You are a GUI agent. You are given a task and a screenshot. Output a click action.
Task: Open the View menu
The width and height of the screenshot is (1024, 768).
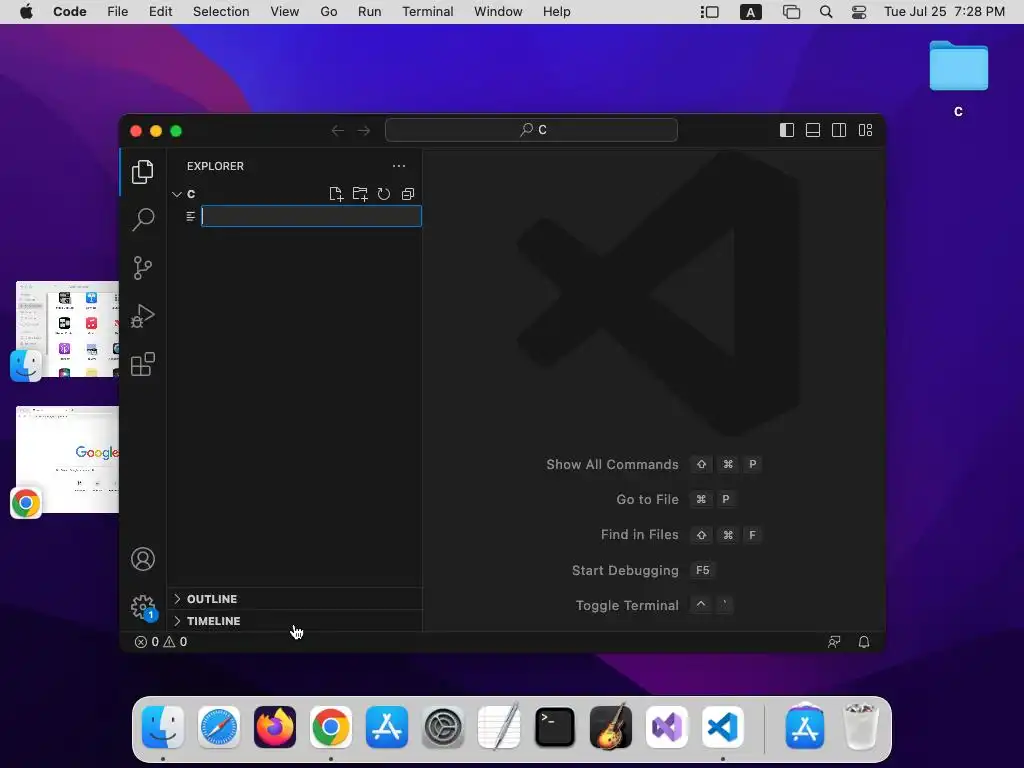[285, 12]
